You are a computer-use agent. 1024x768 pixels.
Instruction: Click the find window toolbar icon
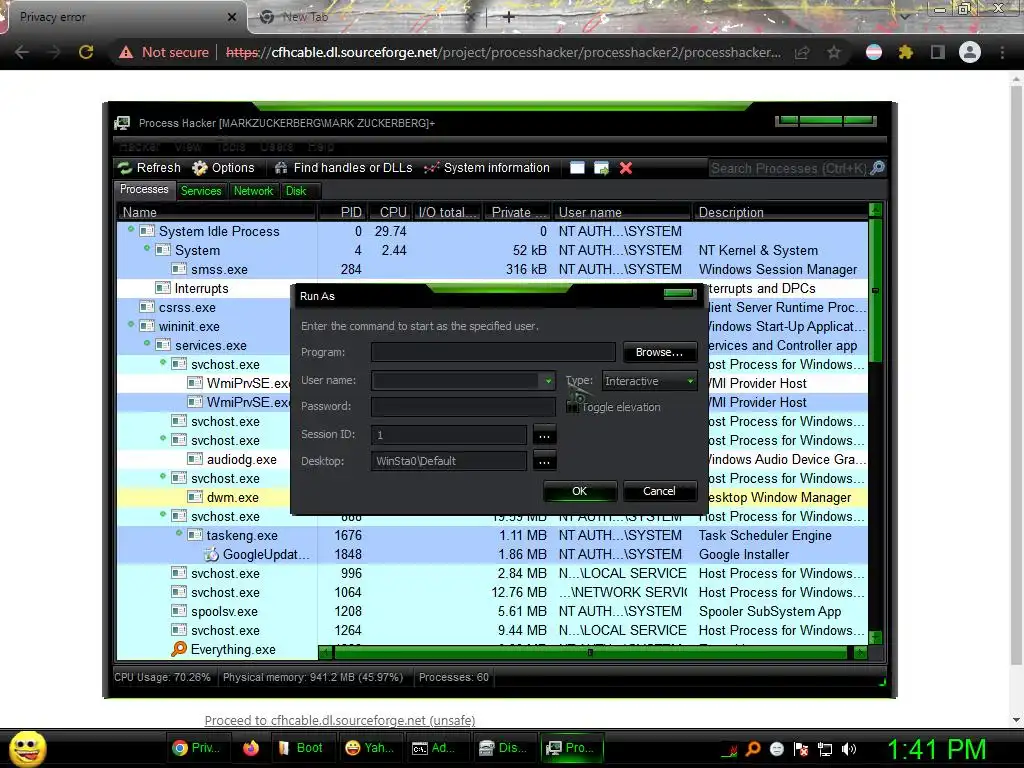point(577,168)
